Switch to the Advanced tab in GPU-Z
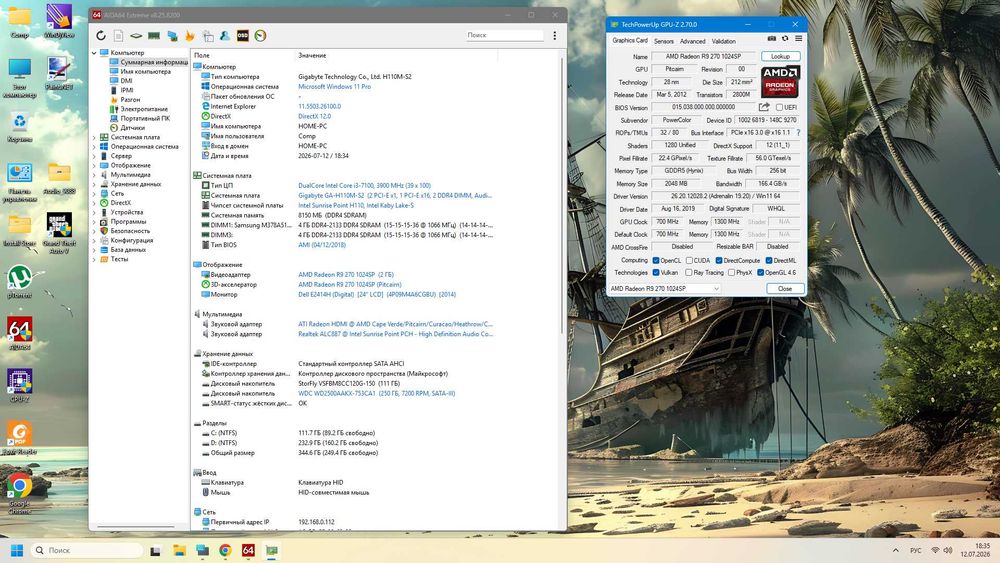1000x563 pixels. coord(693,41)
